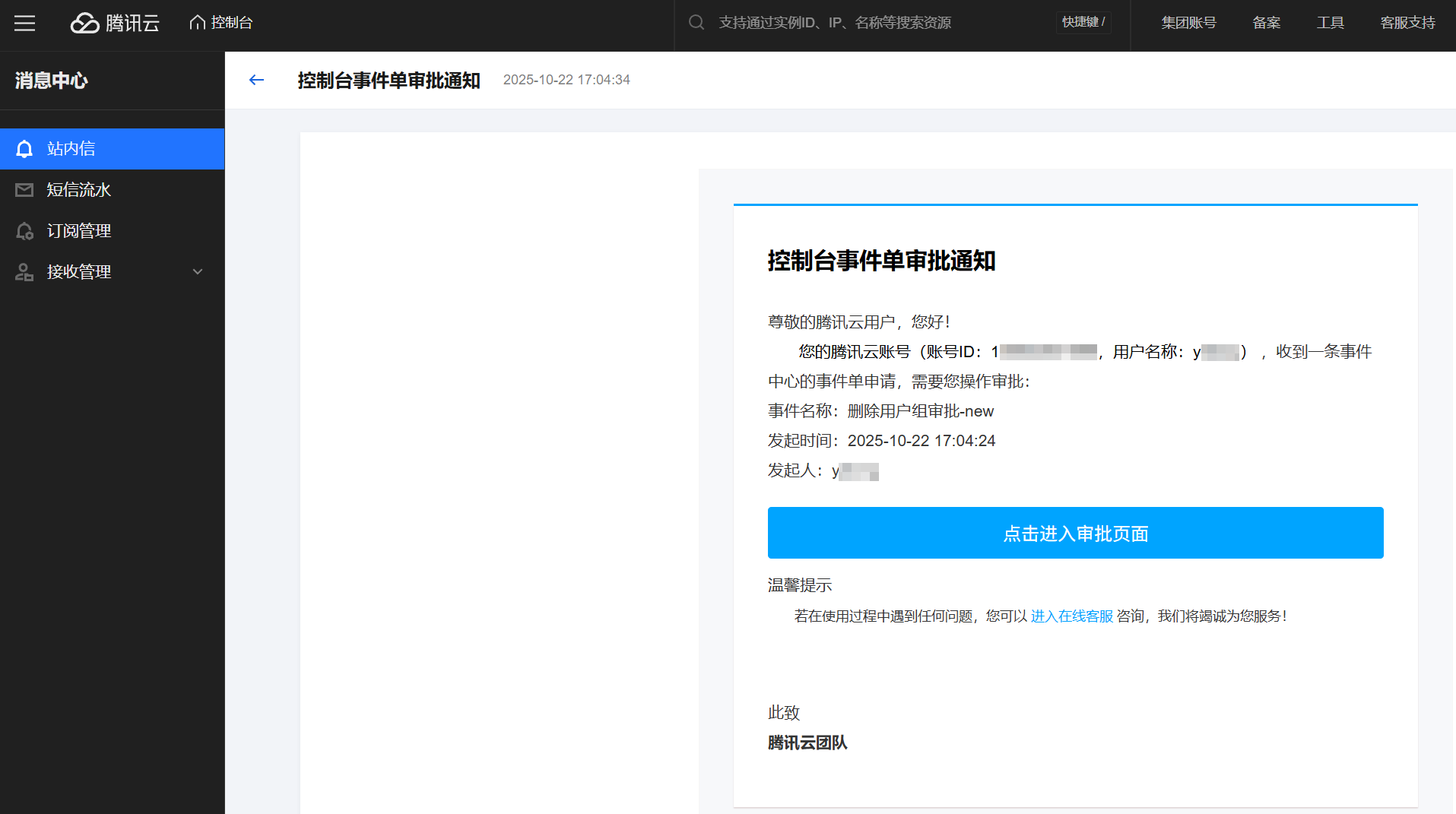Follow the 进入在线客服 link

tap(1071, 616)
